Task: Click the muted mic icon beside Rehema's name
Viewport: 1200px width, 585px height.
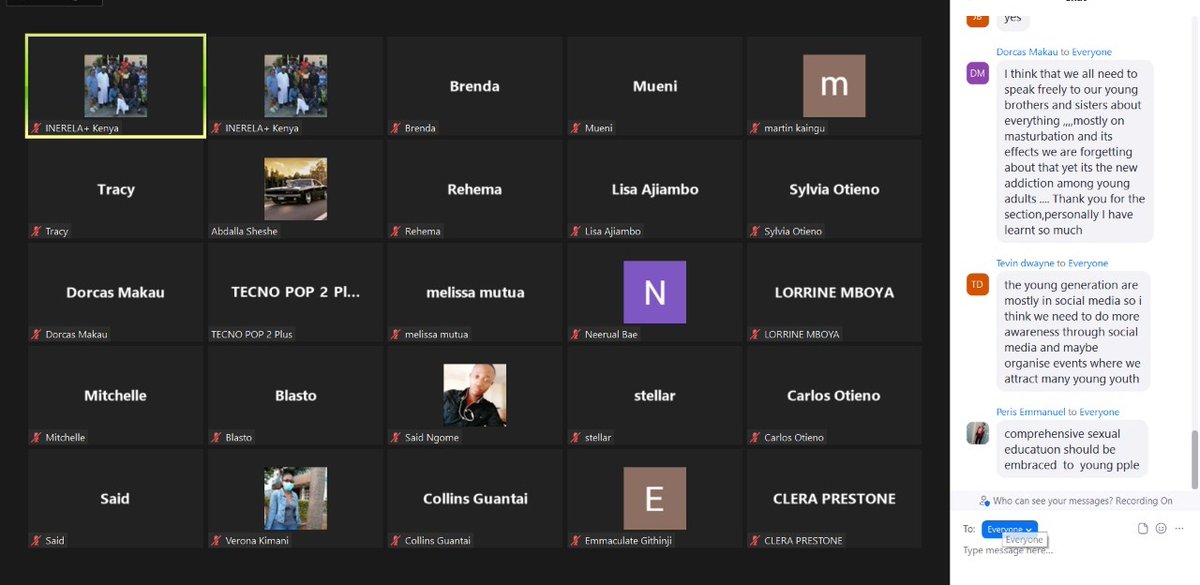Action: coord(396,231)
